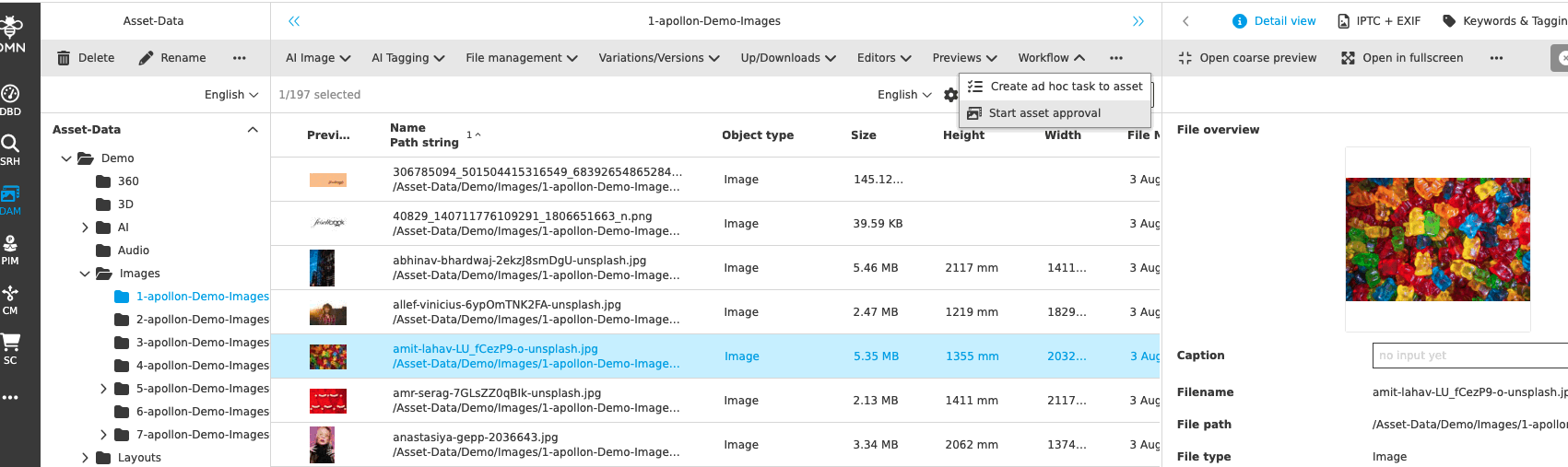Select the 3-apollon-Demo-Images folder
Screen dimensions: 1568x467
point(202,343)
